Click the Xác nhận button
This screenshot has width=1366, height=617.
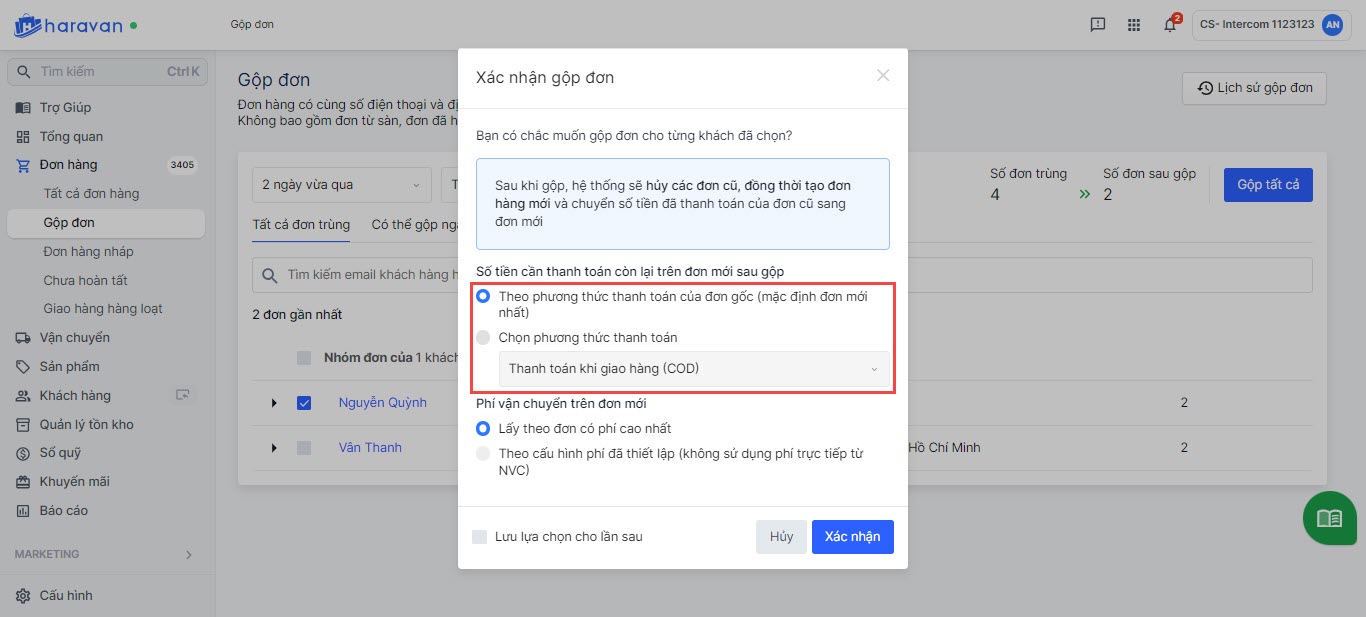(x=853, y=537)
